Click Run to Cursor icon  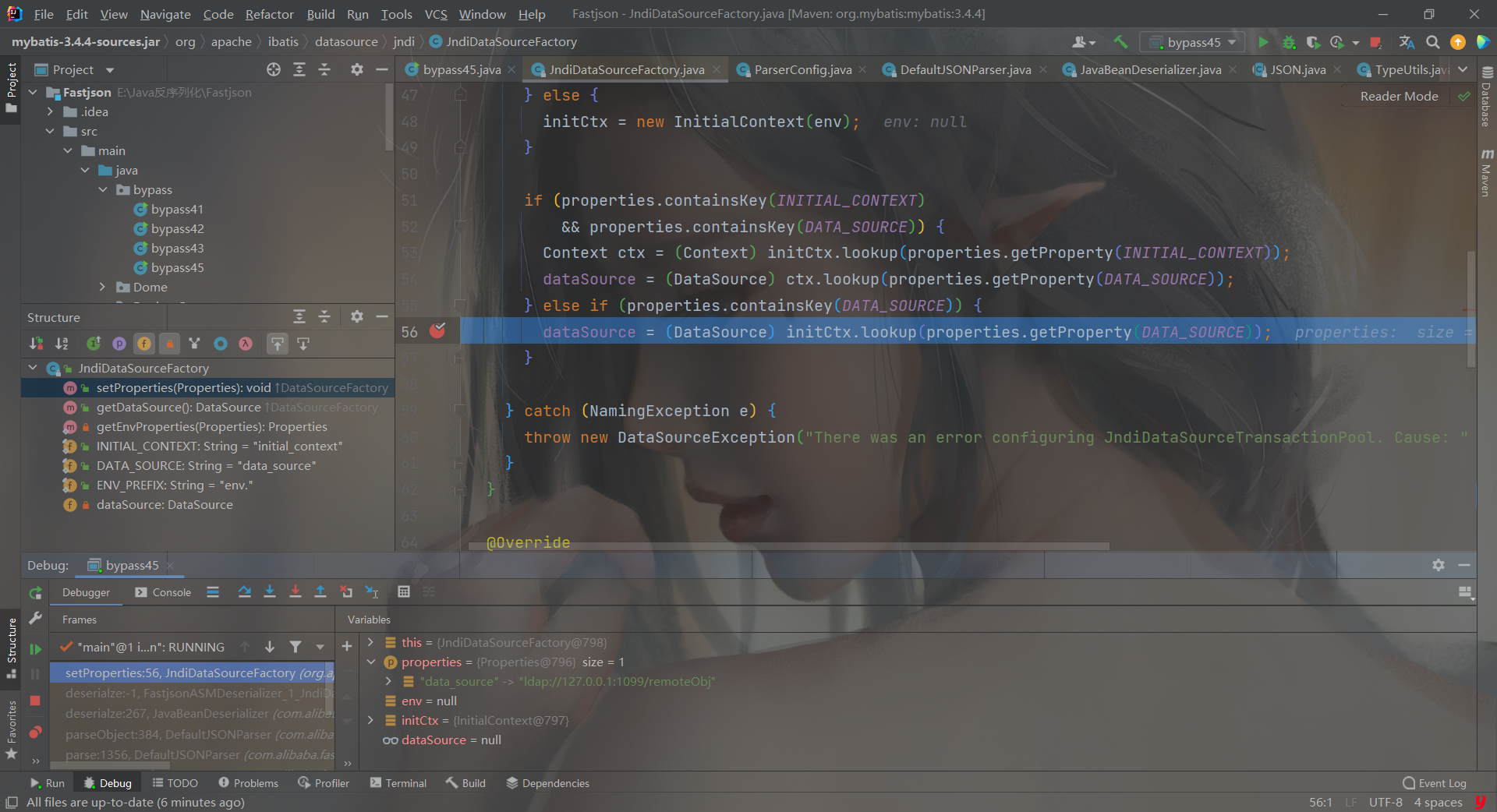click(x=372, y=592)
